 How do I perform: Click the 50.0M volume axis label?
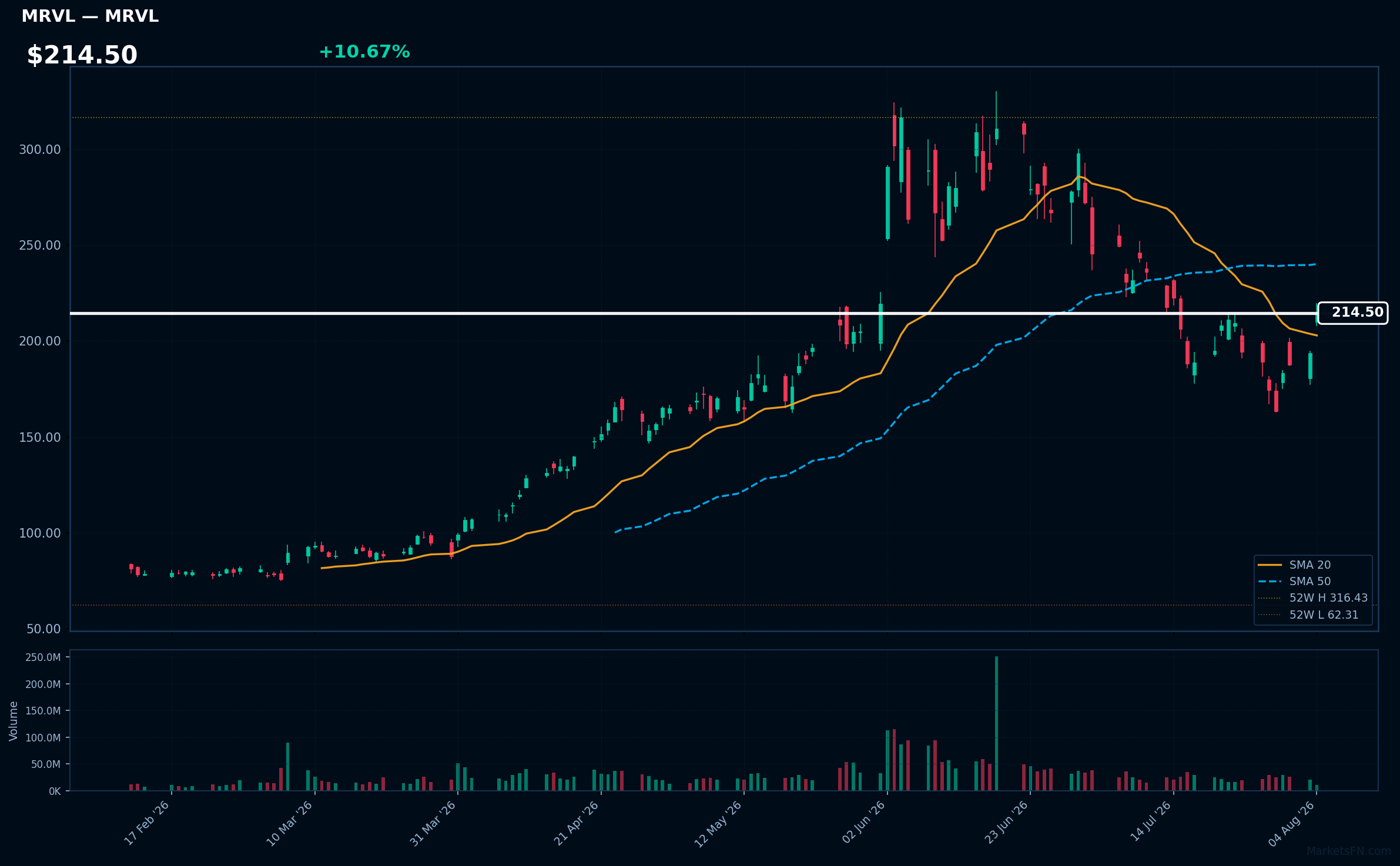pos(45,764)
